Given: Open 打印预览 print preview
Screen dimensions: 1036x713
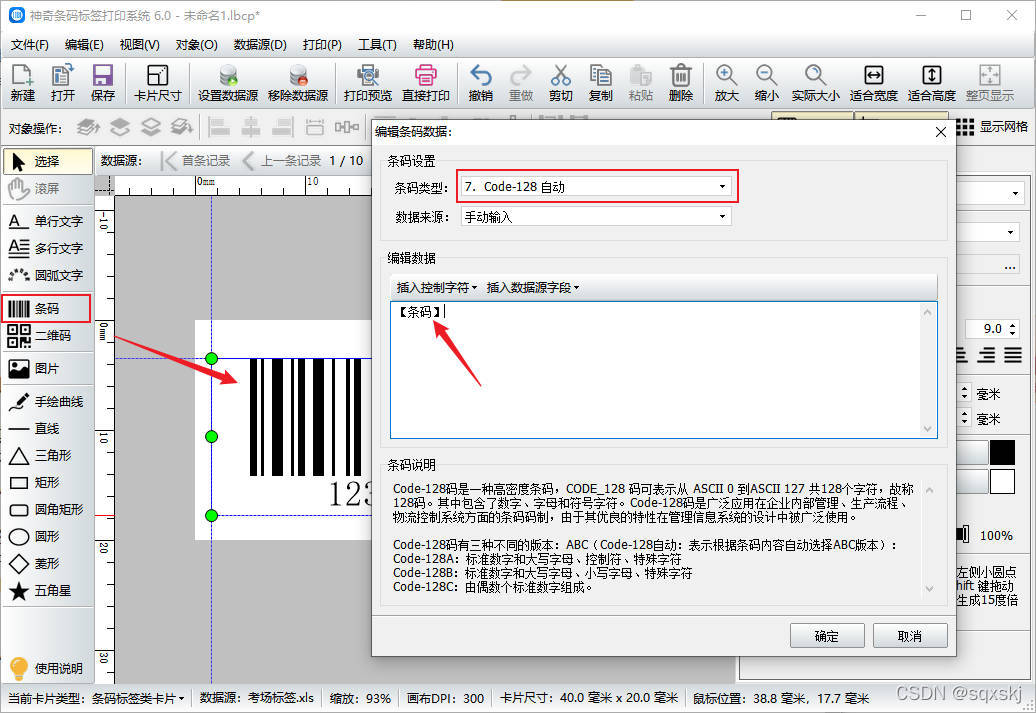Looking at the screenshot, I should (368, 83).
